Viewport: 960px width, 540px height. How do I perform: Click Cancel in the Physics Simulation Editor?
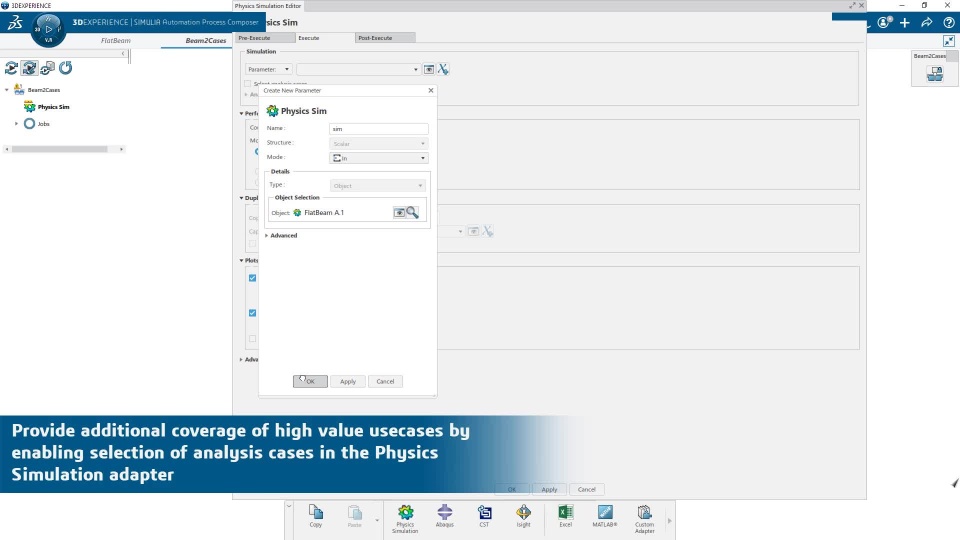tap(587, 489)
